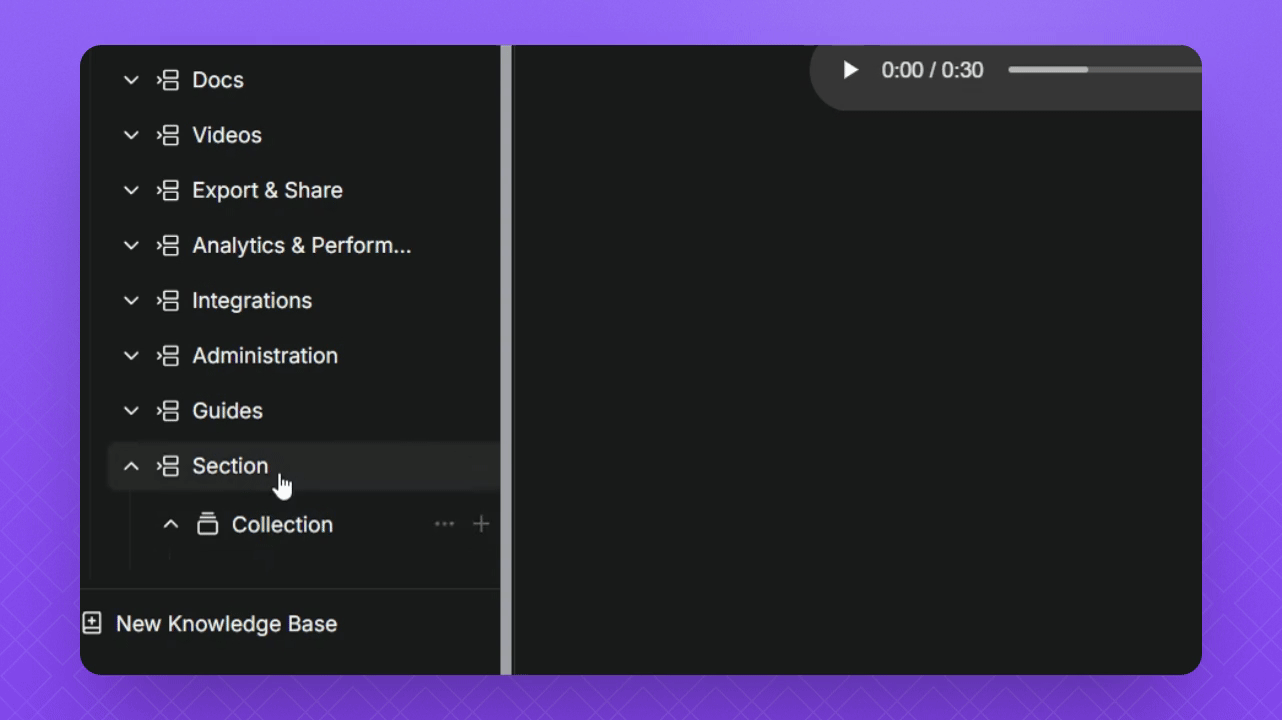Click the section icon beside Docs
1282x720 pixels.
click(168, 80)
